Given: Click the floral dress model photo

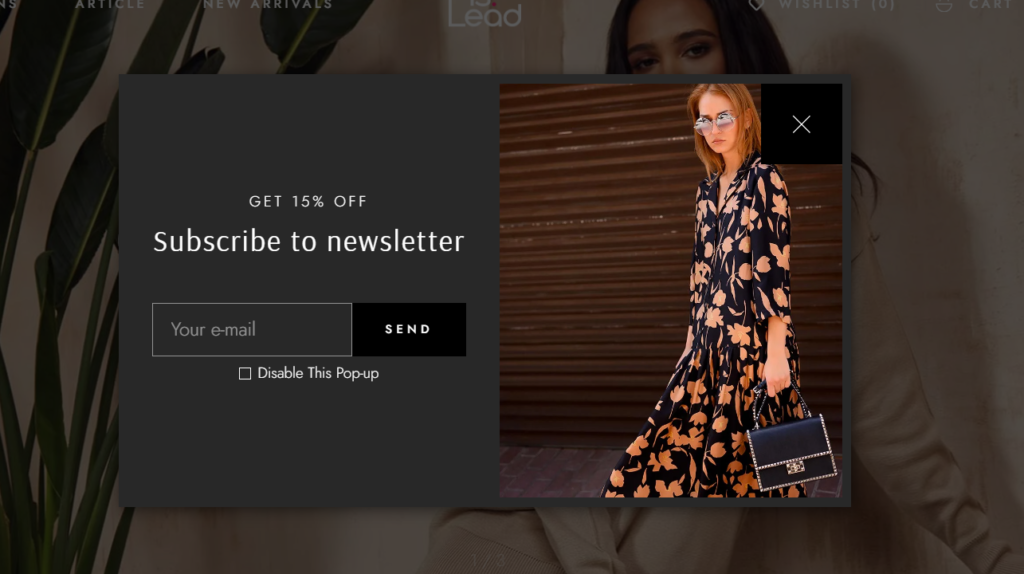Looking at the screenshot, I should (671, 291).
